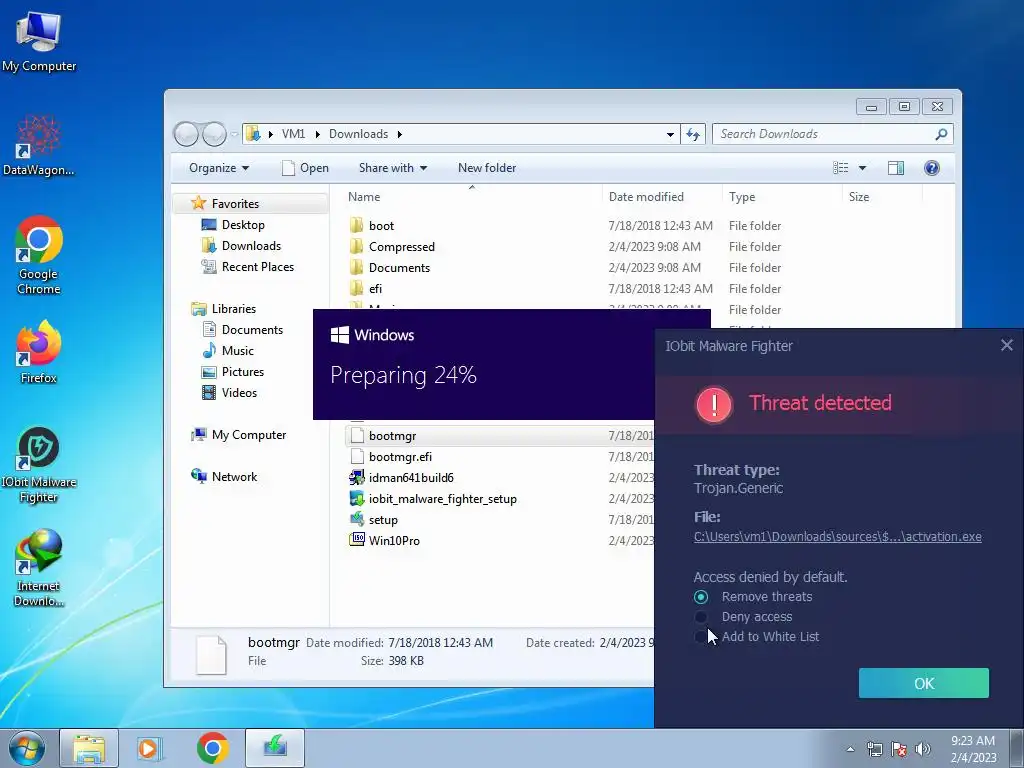1024x768 pixels.
Task: Refresh the Downloads folder view
Action: (693, 134)
